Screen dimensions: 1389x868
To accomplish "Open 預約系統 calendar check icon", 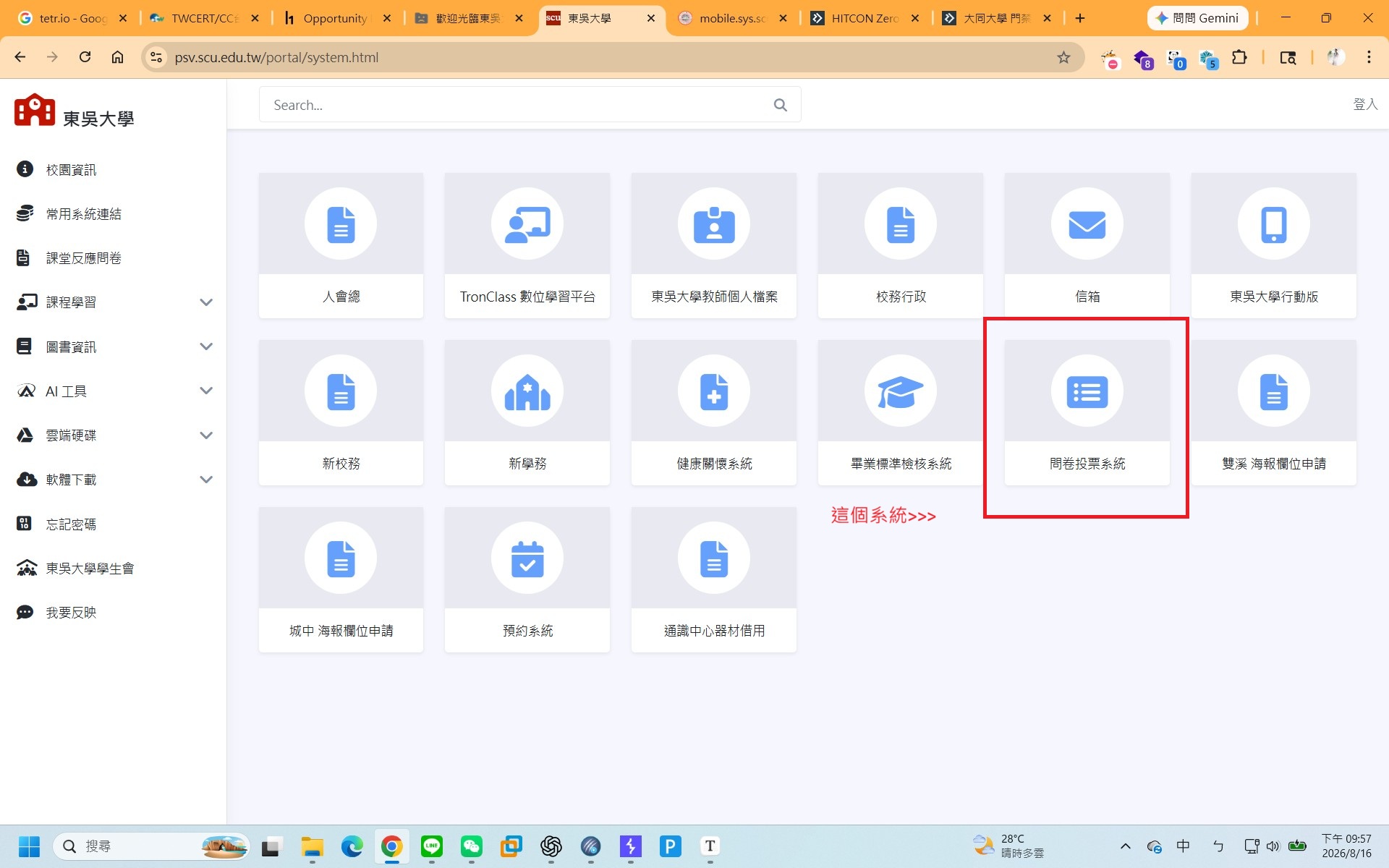I will coord(527,558).
